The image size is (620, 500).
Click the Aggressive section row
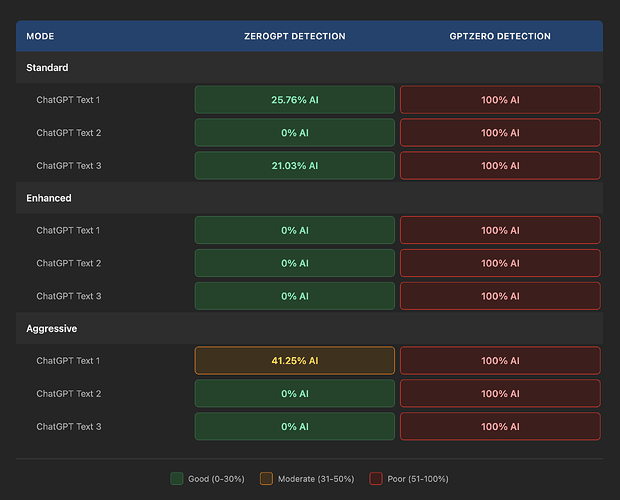click(309, 328)
